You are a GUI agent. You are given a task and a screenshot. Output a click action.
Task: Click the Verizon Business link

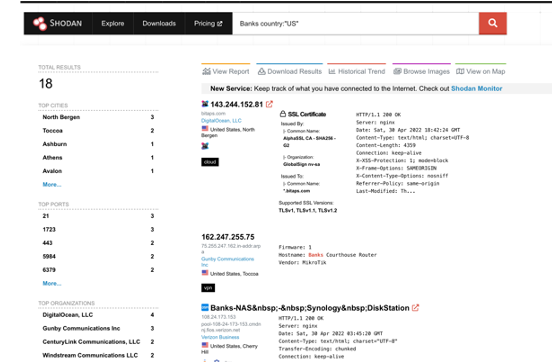click(220, 337)
